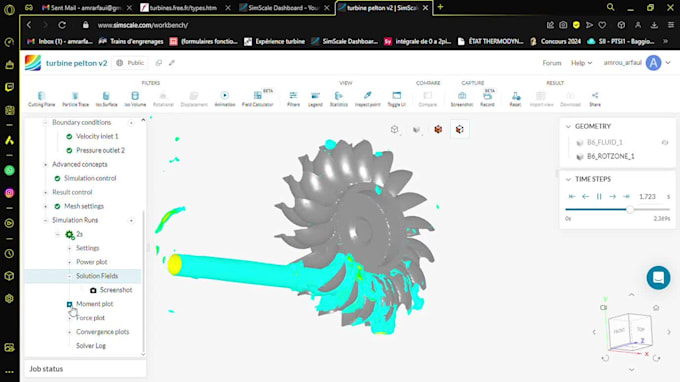680x382 pixels.
Task: Open the Animation filter
Action: click(225, 99)
